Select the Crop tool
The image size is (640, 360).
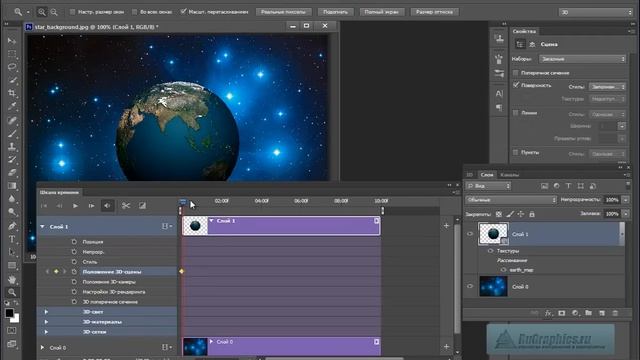click(x=12, y=93)
